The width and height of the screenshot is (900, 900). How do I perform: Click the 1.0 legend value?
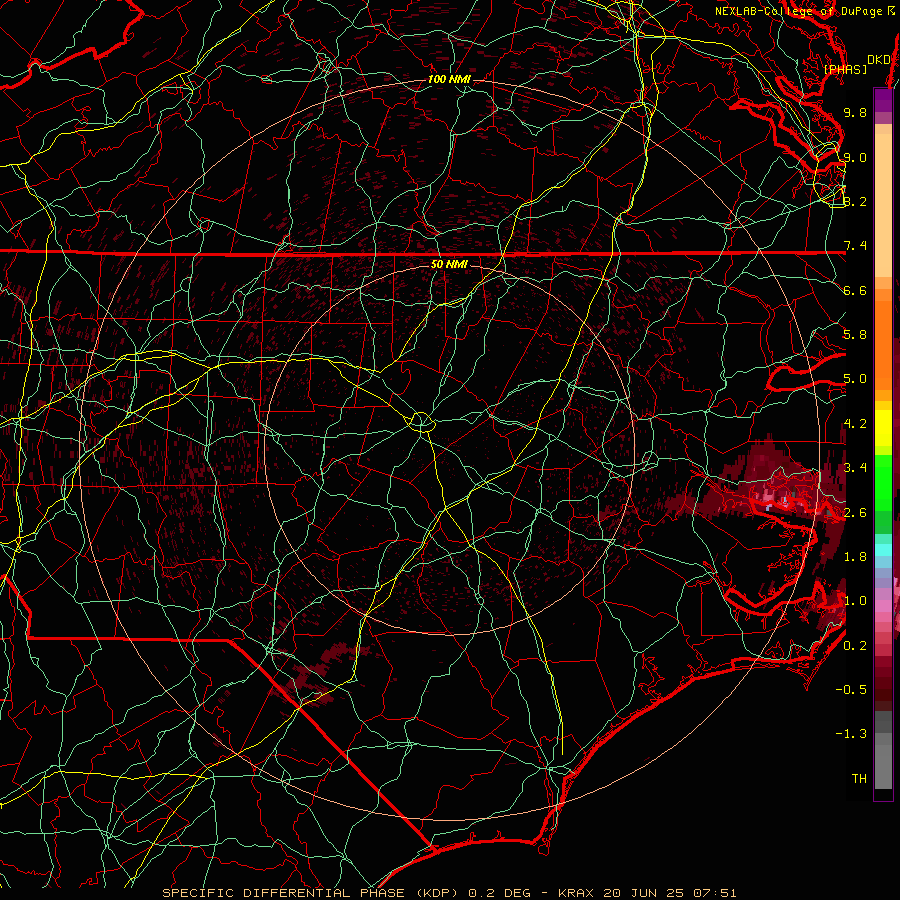pos(855,601)
